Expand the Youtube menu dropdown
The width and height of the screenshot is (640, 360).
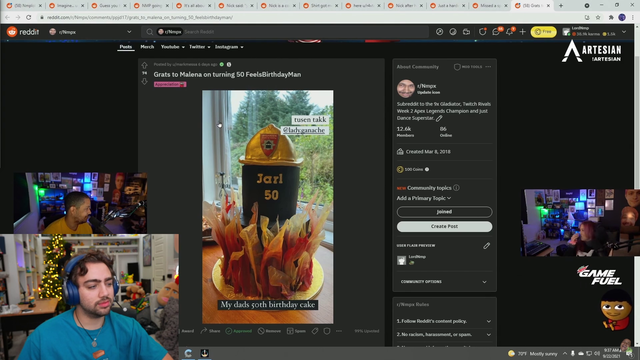click(x=172, y=47)
